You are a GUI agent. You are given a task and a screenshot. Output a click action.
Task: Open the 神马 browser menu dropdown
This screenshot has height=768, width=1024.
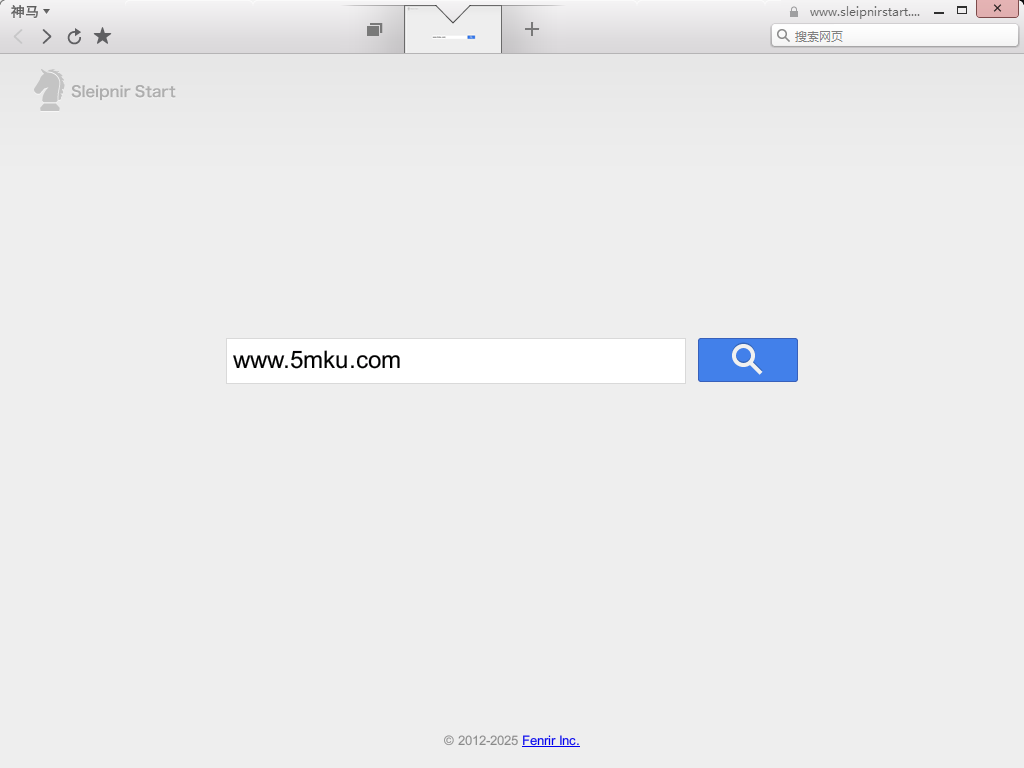coord(30,12)
